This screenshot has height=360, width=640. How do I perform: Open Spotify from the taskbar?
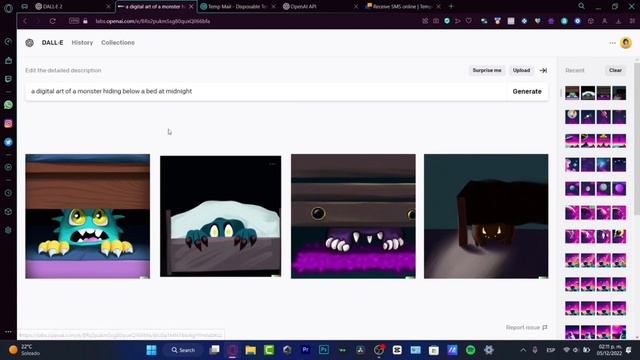pyautogui.click(x=470, y=350)
